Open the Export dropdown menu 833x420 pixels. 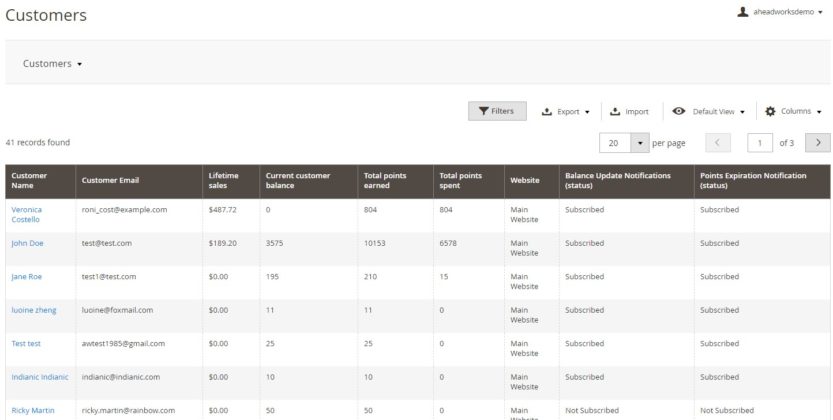(565, 112)
